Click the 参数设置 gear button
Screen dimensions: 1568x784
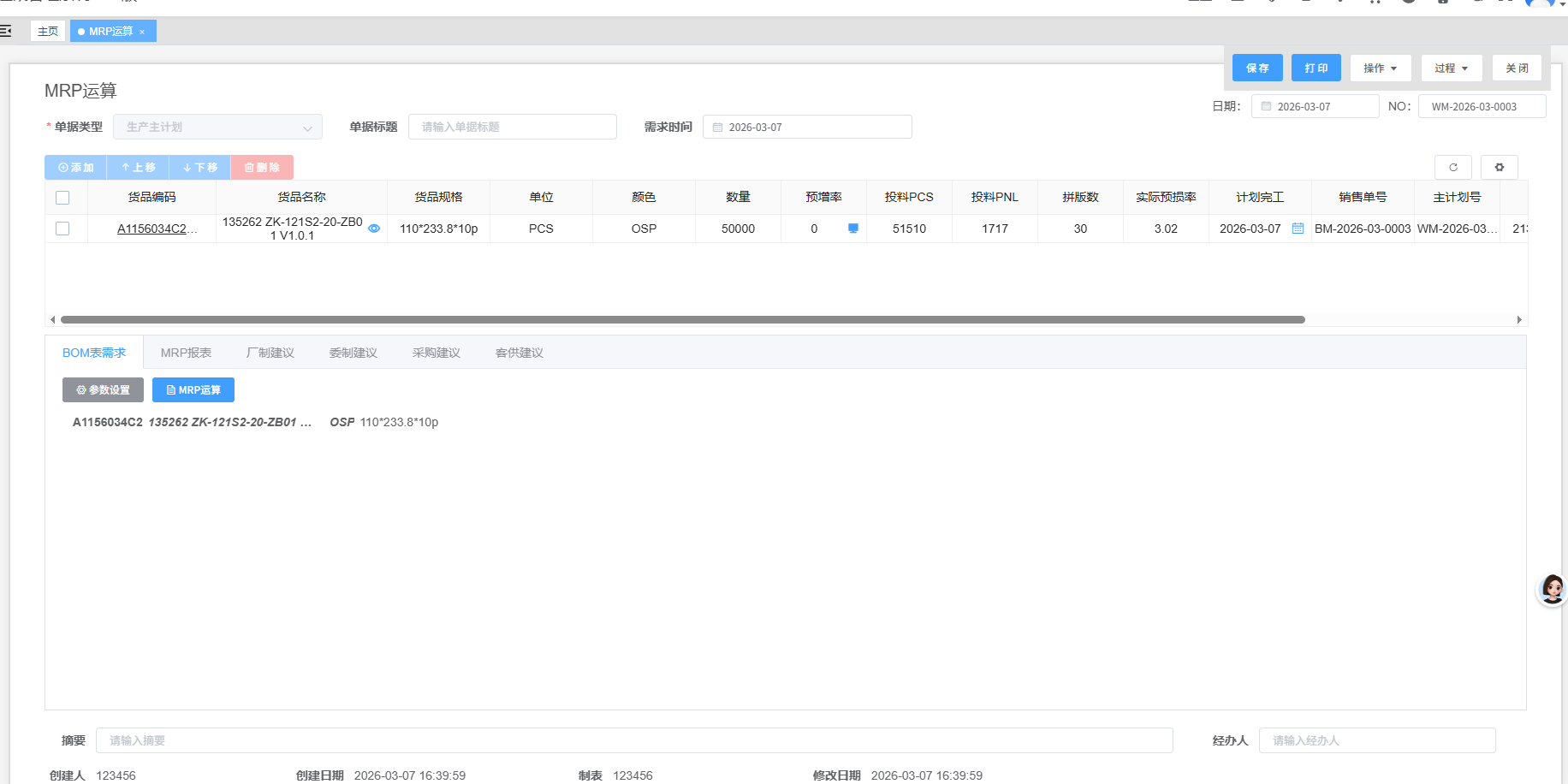(x=103, y=390)
